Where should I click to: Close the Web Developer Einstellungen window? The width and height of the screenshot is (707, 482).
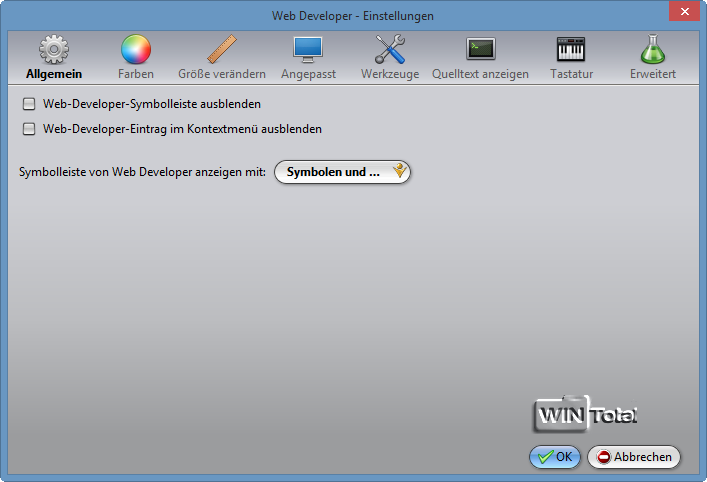coord(684,11)
